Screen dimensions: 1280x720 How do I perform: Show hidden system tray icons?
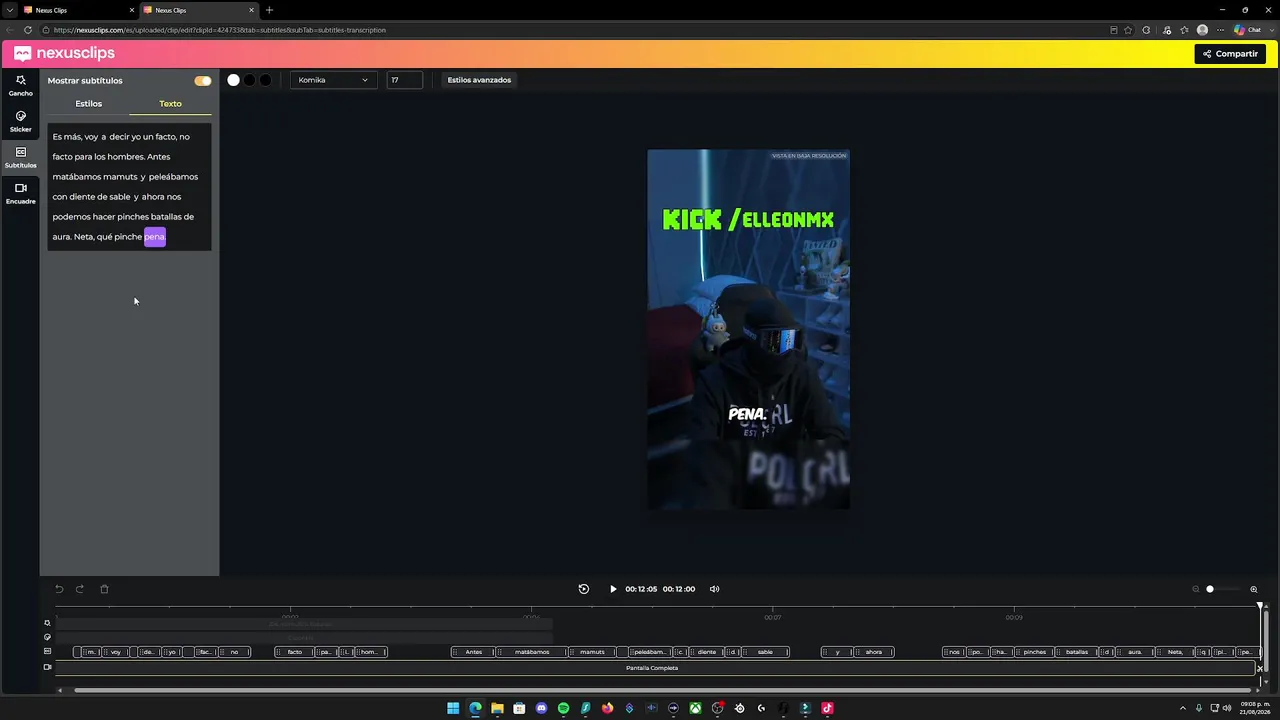[x=1183, y=708]
